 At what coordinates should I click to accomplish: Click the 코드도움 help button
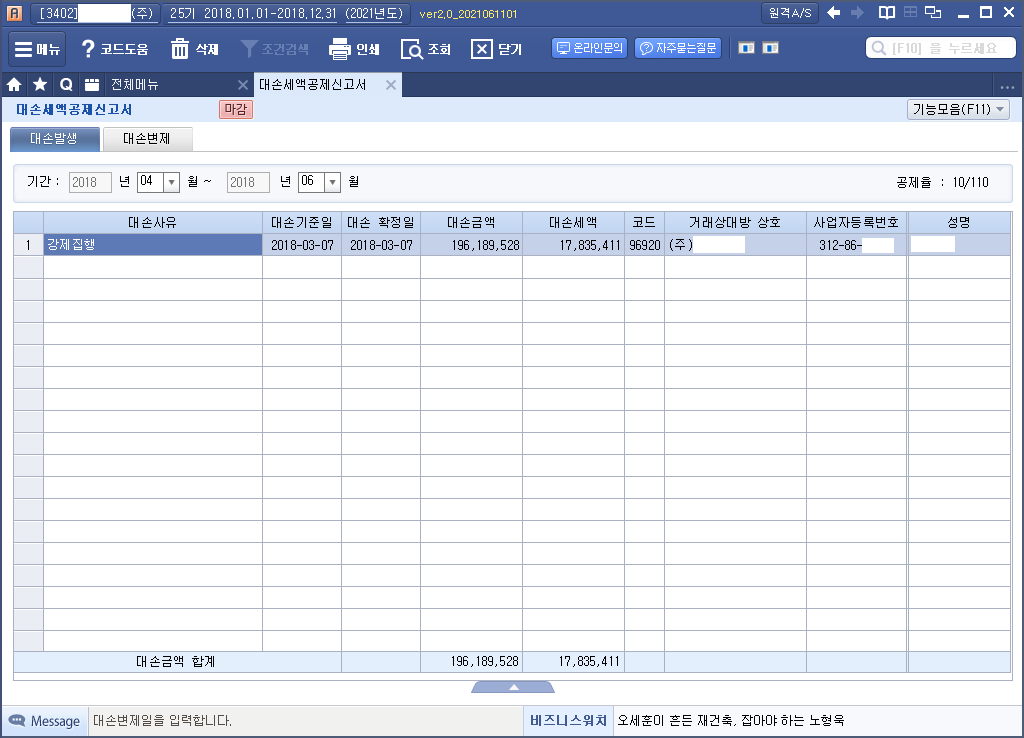[115, 49]
